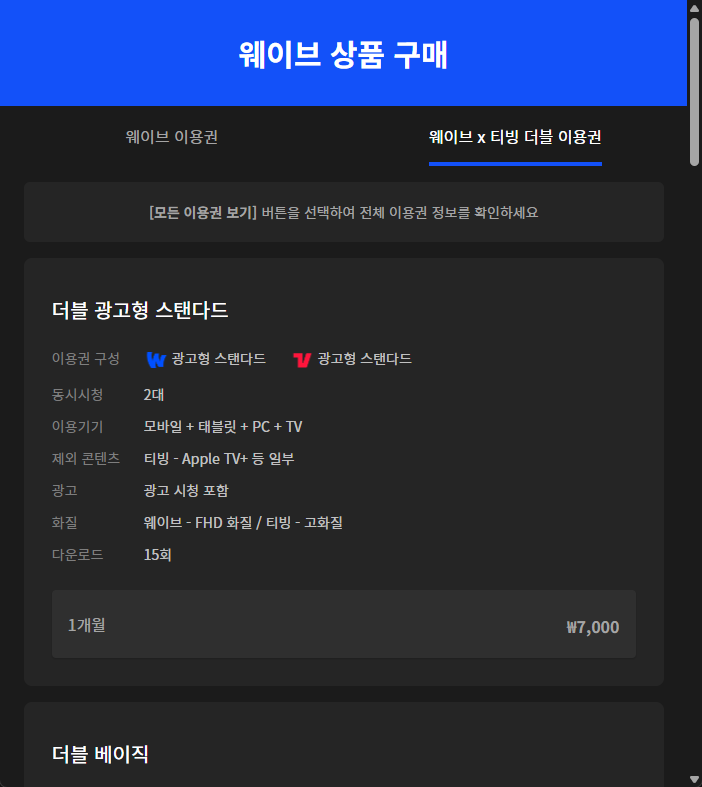Click the 제외 콘텐츠 label
The height and width of the screenshot is (787, 702).
click(86, 458)
